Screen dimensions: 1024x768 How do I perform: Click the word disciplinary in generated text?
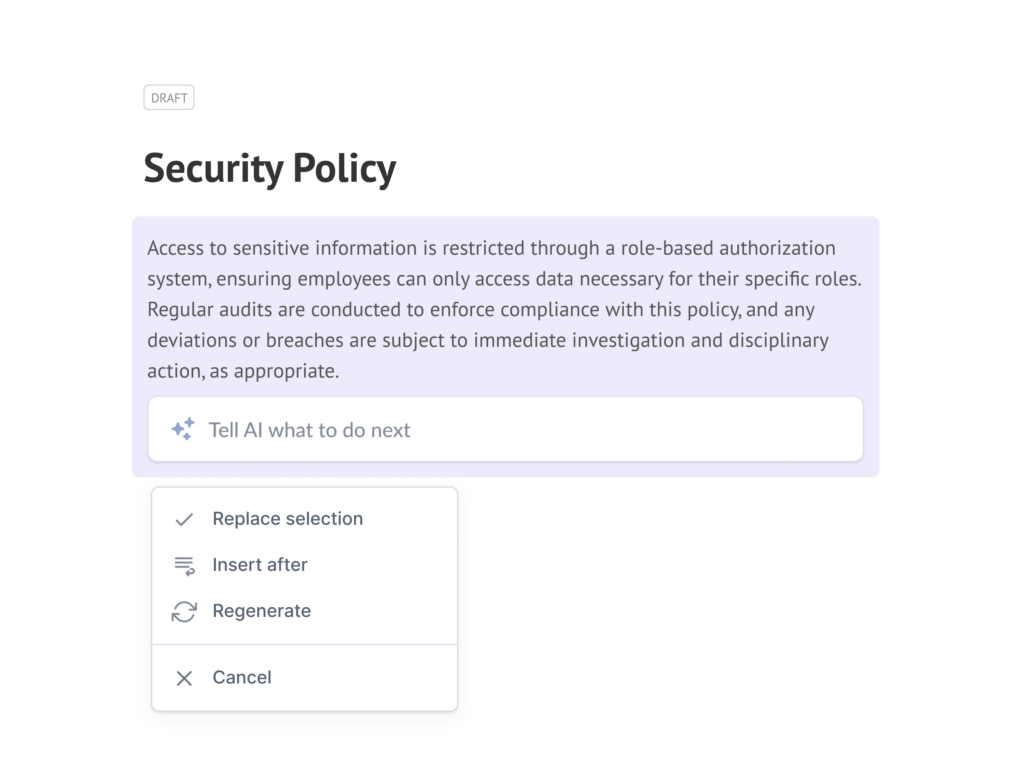pos(778,341)
